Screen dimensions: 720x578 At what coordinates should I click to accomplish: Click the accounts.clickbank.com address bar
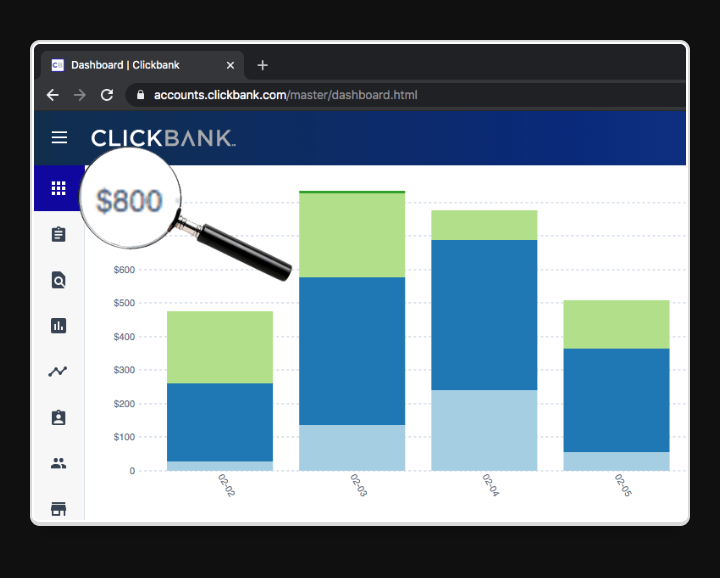pos(285,96)
